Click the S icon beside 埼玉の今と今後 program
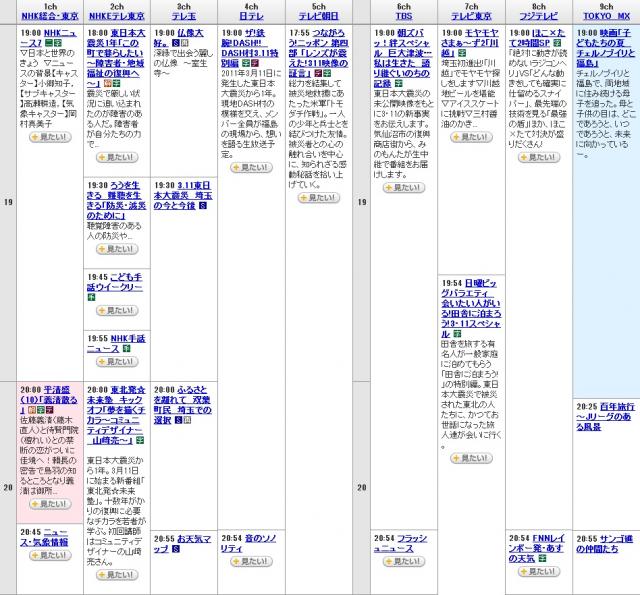Viewport: 640px width, 595px height. click(203, 206)
